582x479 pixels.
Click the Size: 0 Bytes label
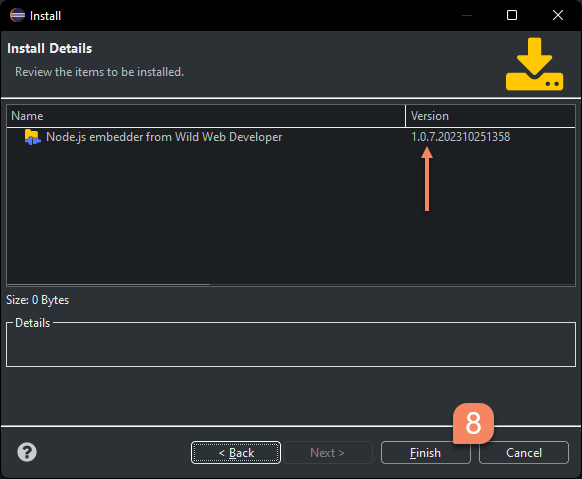click(37, 300)
